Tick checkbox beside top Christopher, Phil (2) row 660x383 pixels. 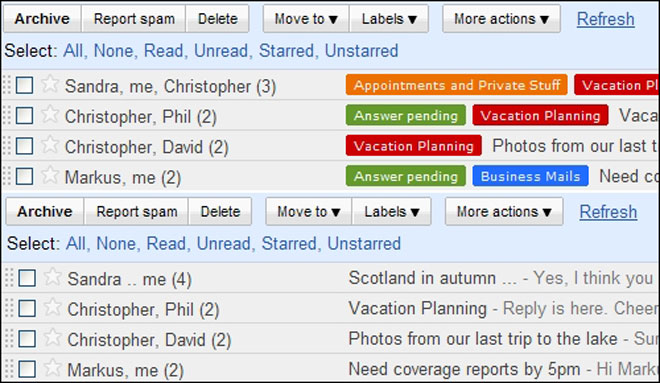point(24,116)
